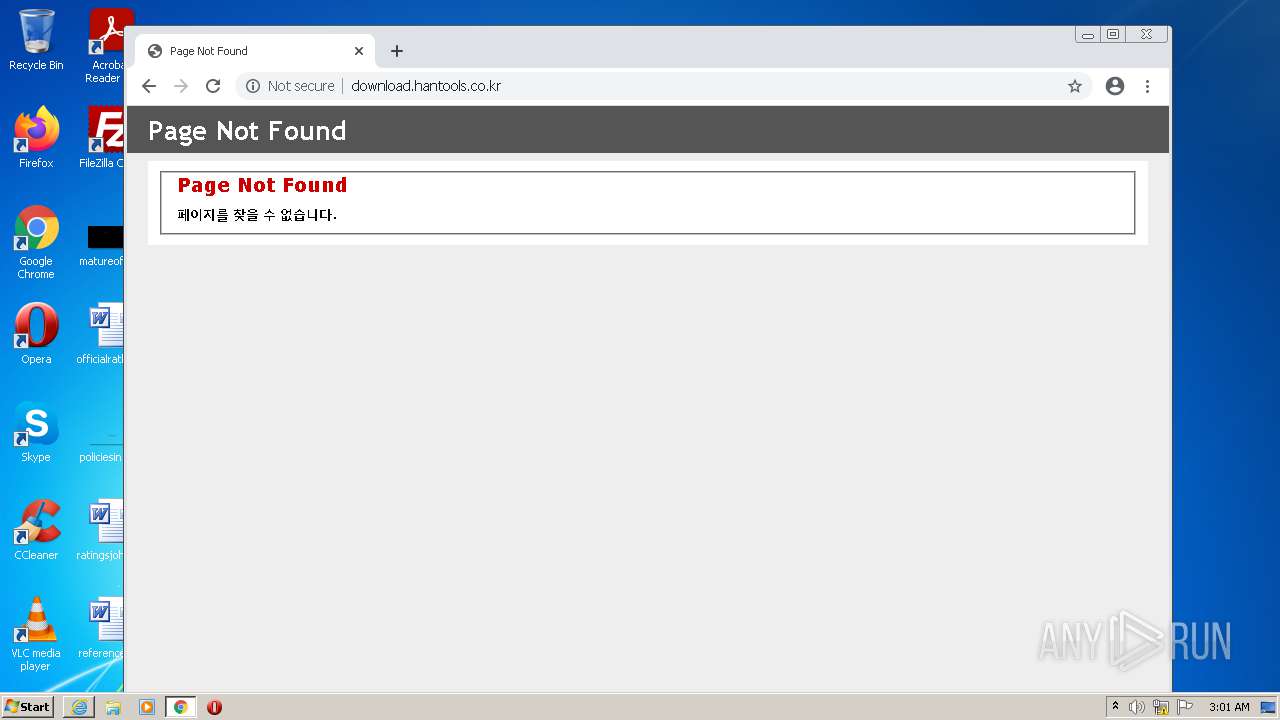Open the Chrome profile avatar menu
The height and width of the screenshot is (720, 1280).
pyautogui.click(x=1115, y=86)
